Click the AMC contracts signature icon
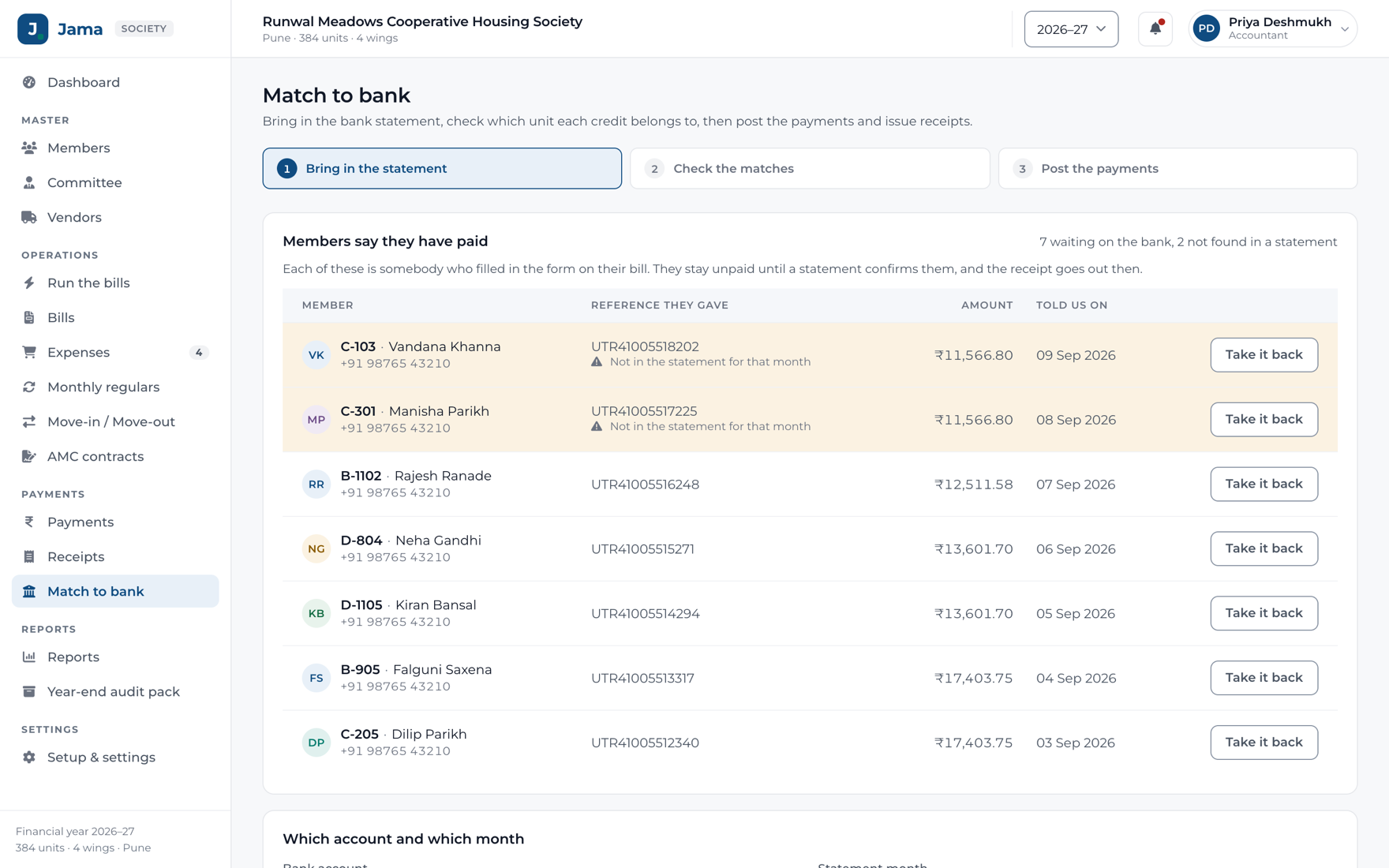This screenshot has width=1389, height=868. (x=29, y=456)
